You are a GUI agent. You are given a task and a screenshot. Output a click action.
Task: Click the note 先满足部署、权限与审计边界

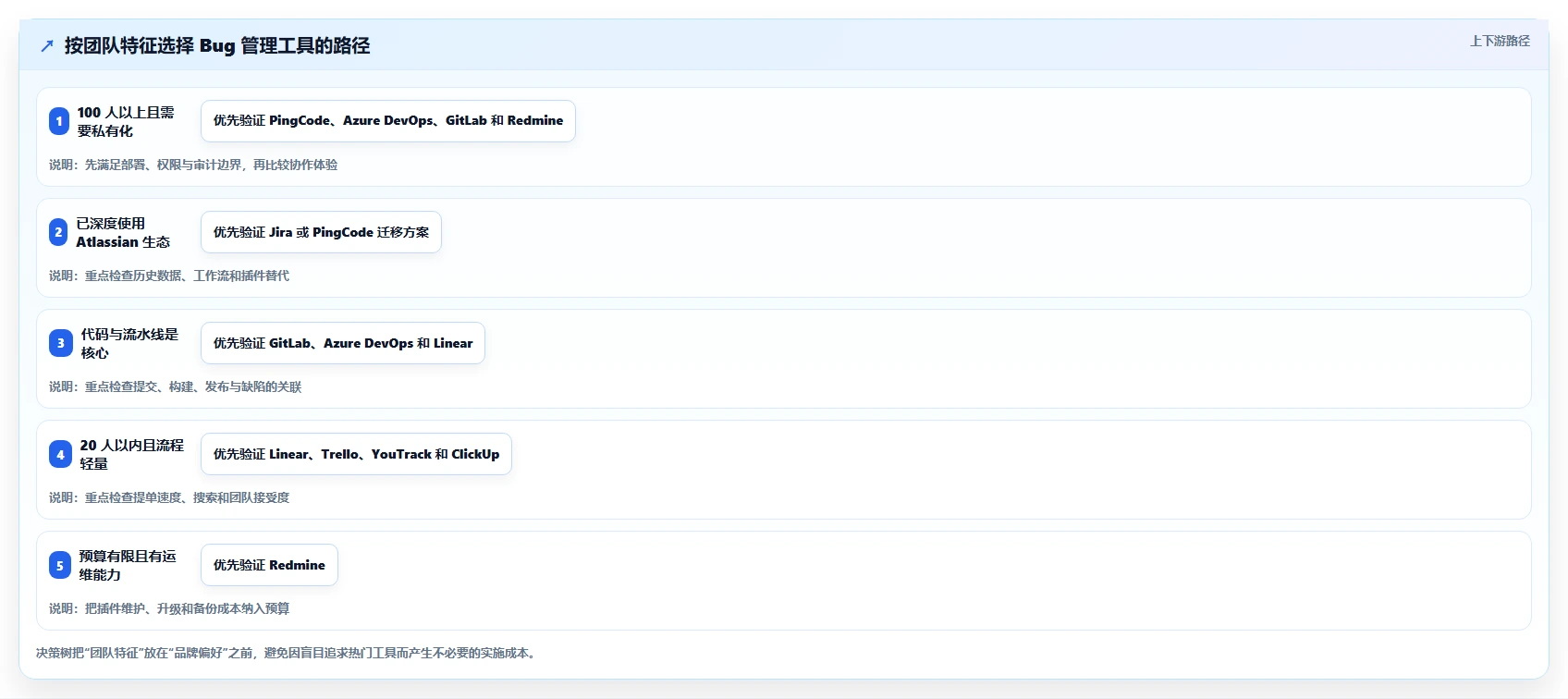tap(193, 165)
